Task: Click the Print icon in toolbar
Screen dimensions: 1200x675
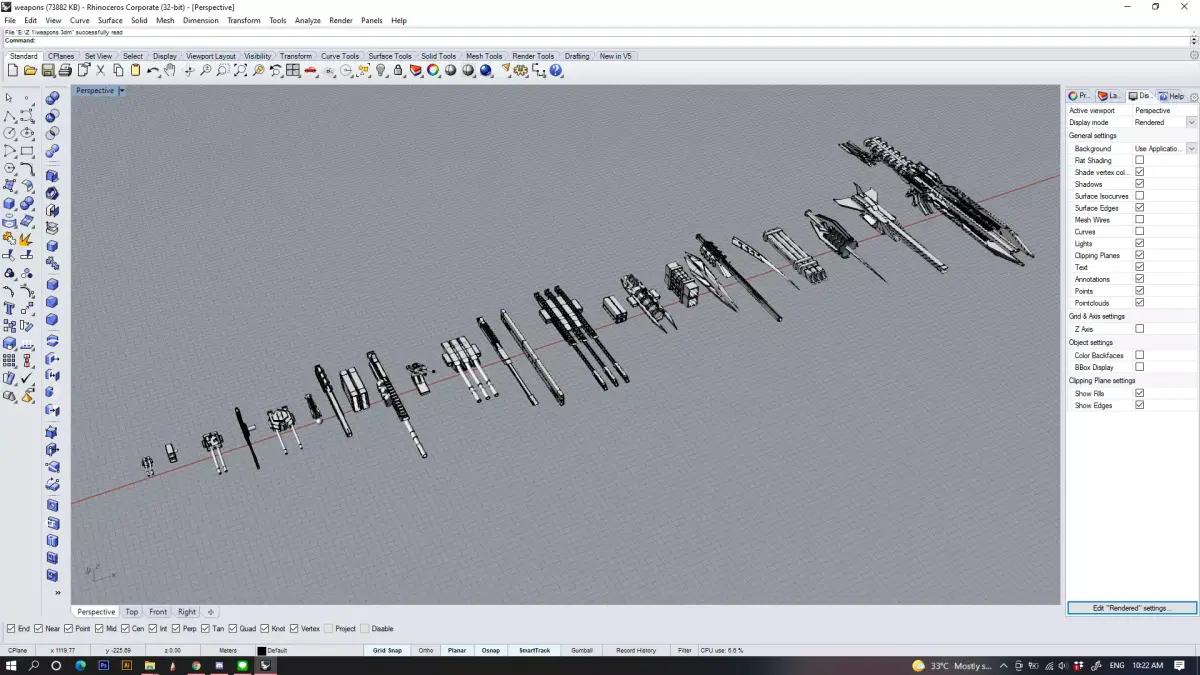Action: 65,71
